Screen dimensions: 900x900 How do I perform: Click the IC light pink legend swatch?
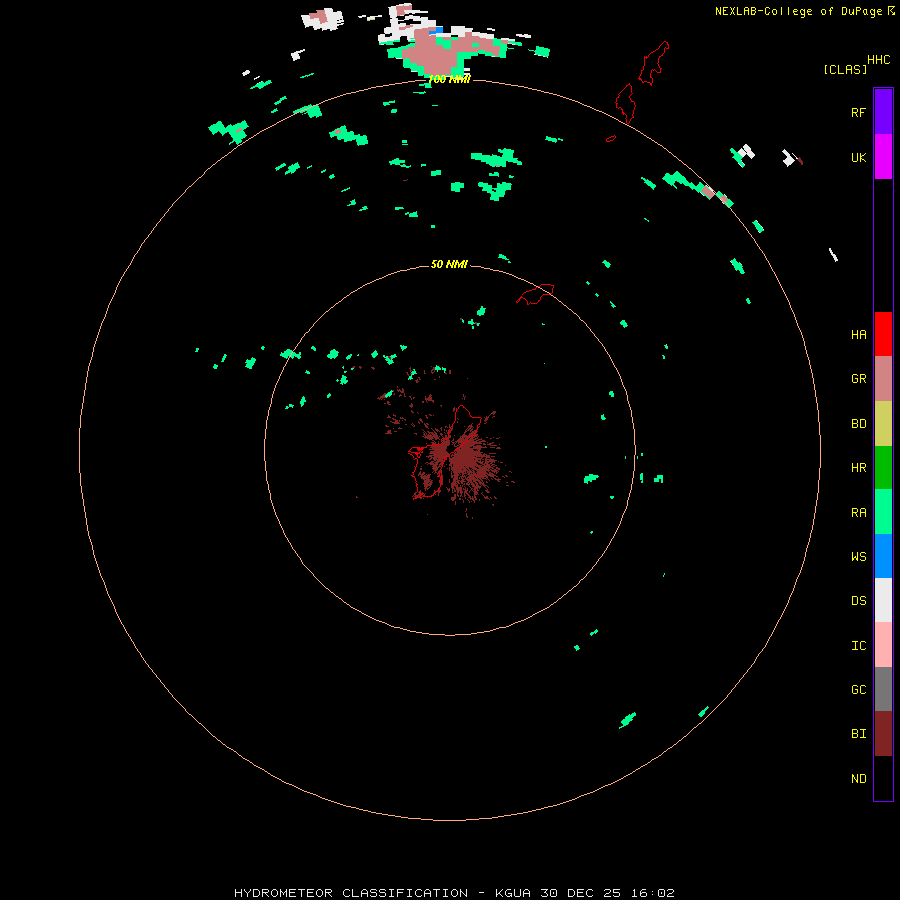(x=883, y=645)
